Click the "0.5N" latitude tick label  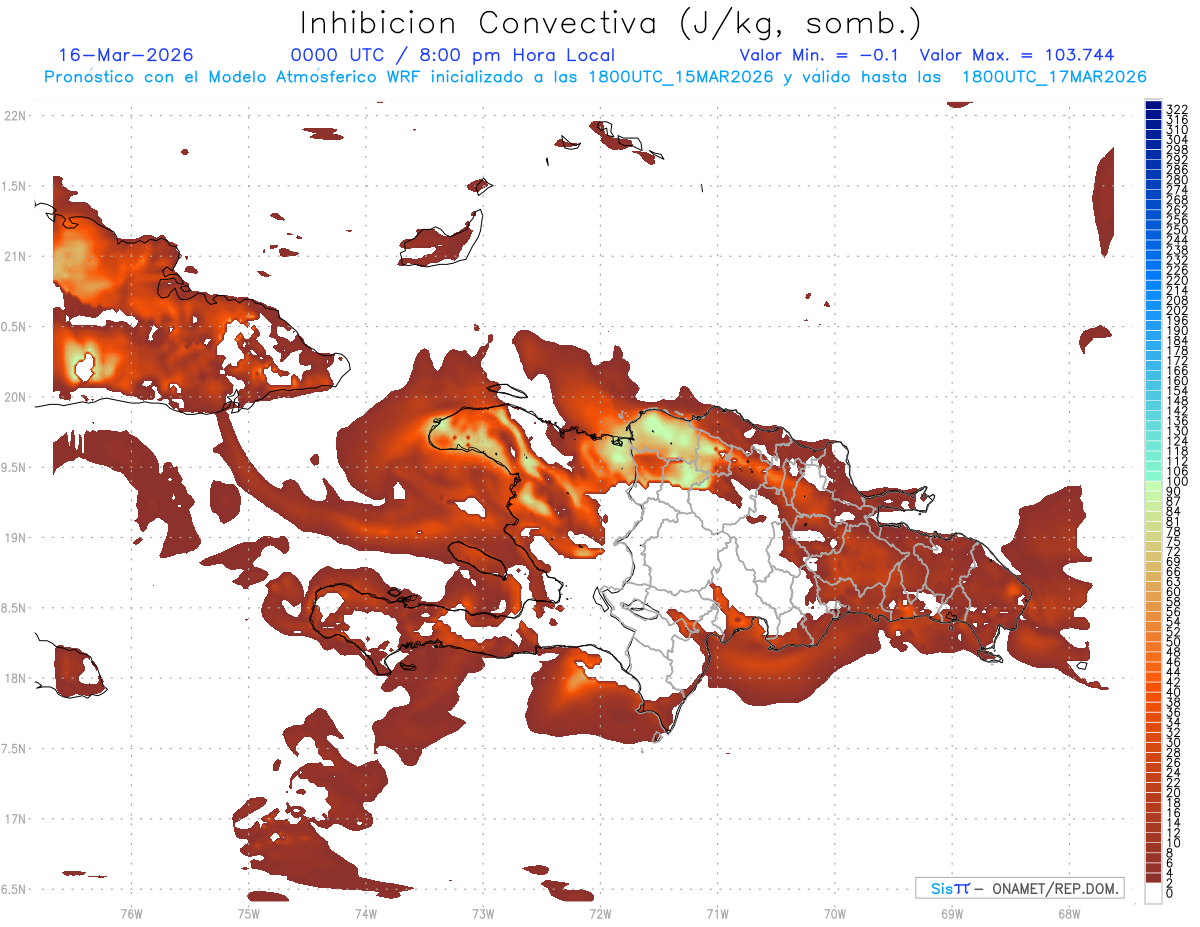15,326
